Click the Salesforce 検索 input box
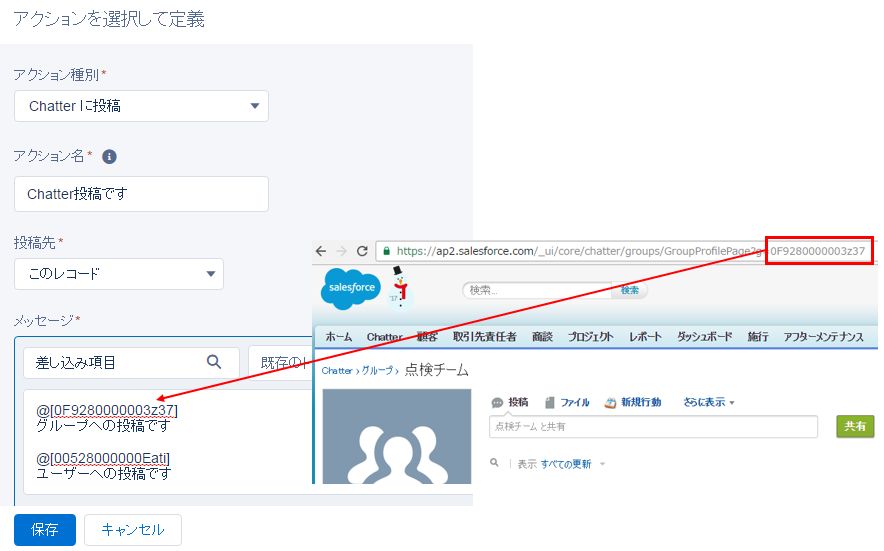Viewport: 884px width, 551px height. [x=537, y=290]
